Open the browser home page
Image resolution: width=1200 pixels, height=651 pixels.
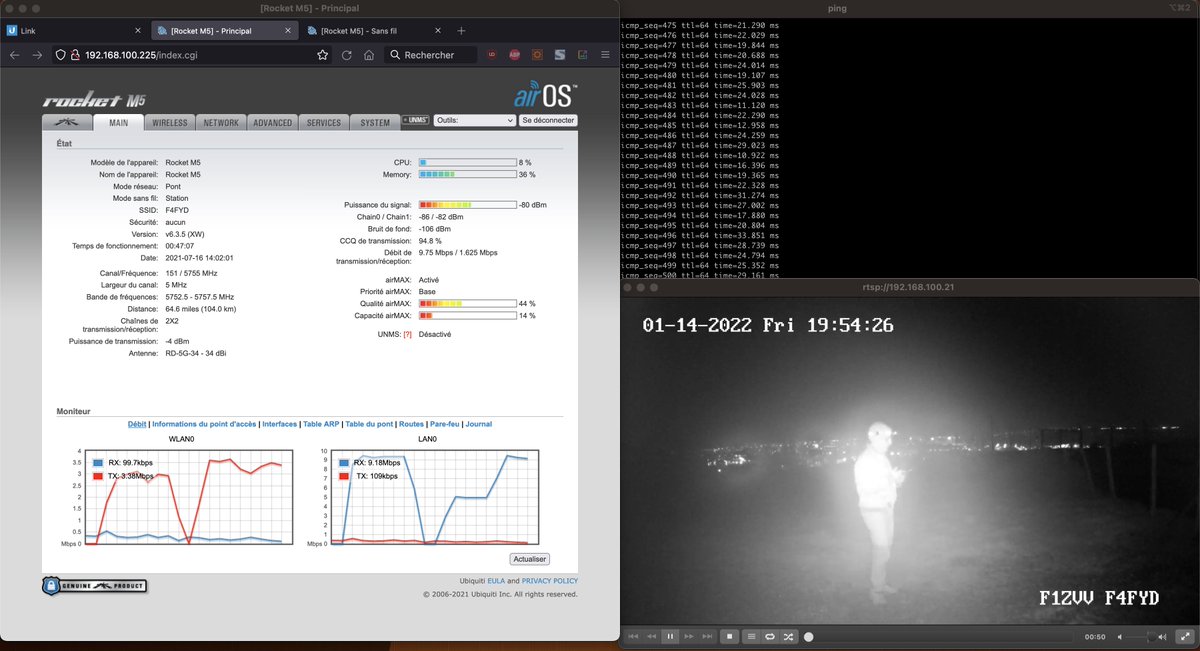[x=369, y=55]
